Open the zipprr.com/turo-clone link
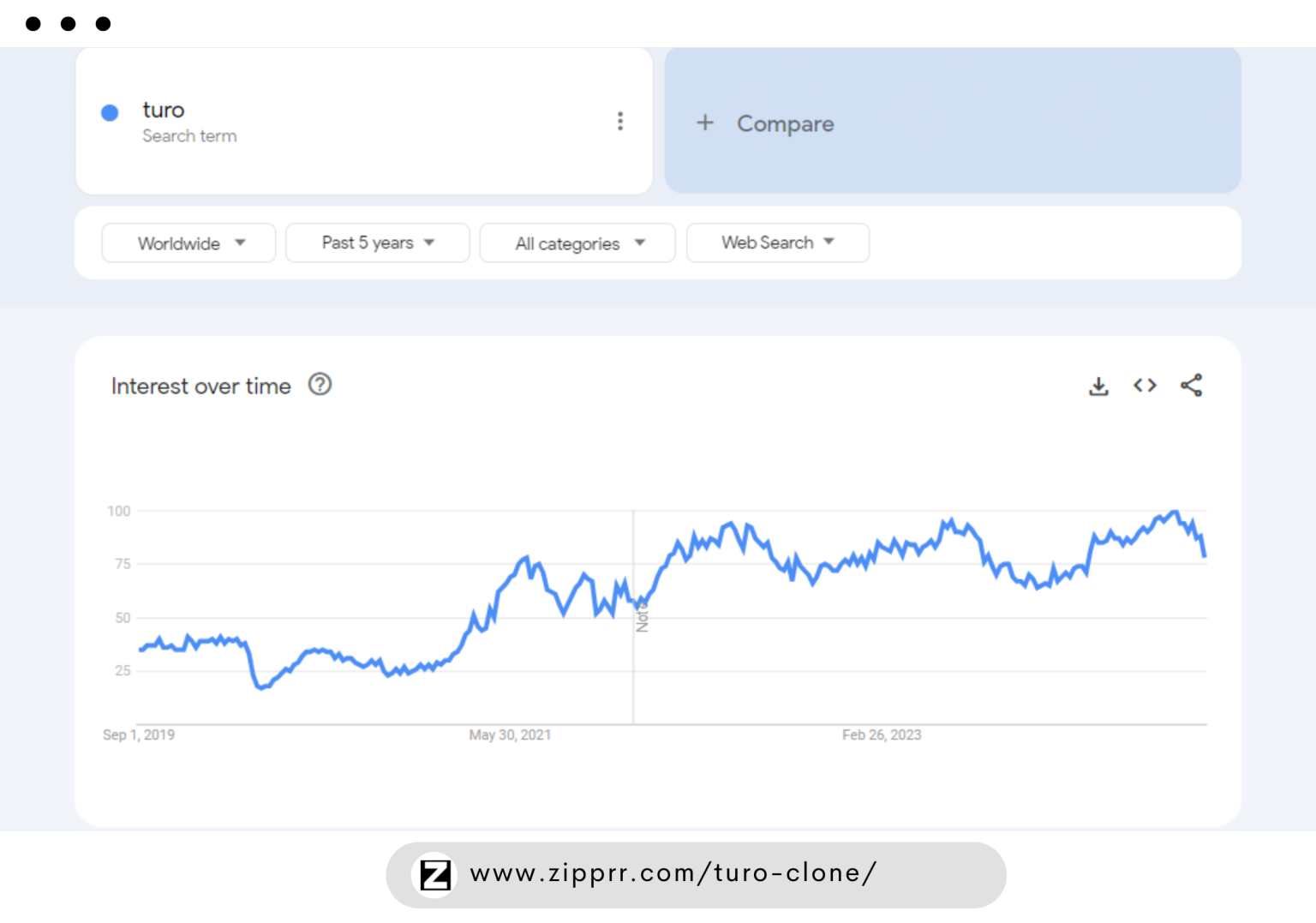This screenshot has height=923, width=1316. pos(673,873)
